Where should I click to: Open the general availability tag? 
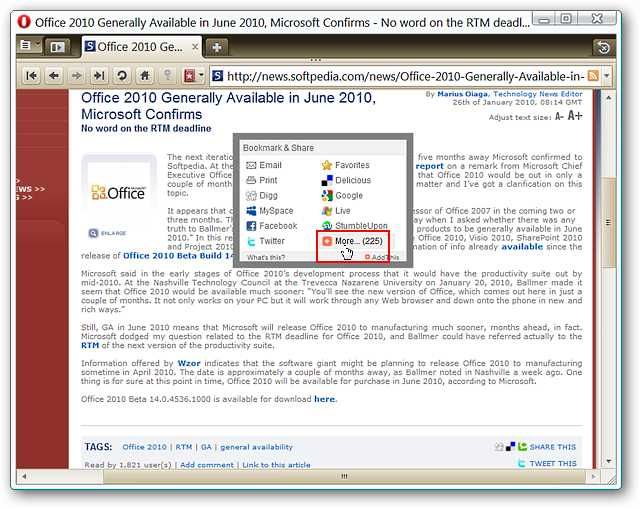(256, 447)
